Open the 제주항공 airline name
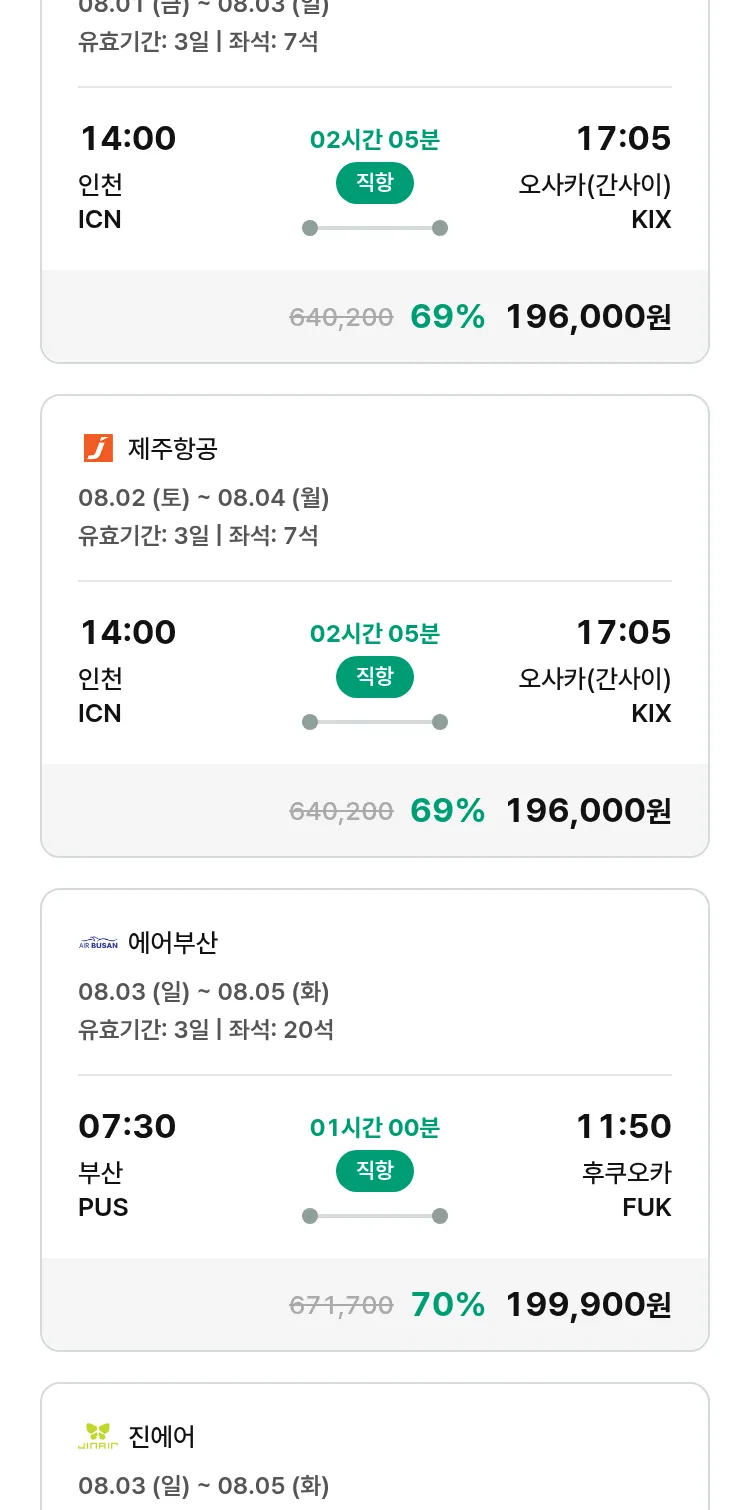The width and height of the screenshot is (750, 1510). (x=173, y=449)
